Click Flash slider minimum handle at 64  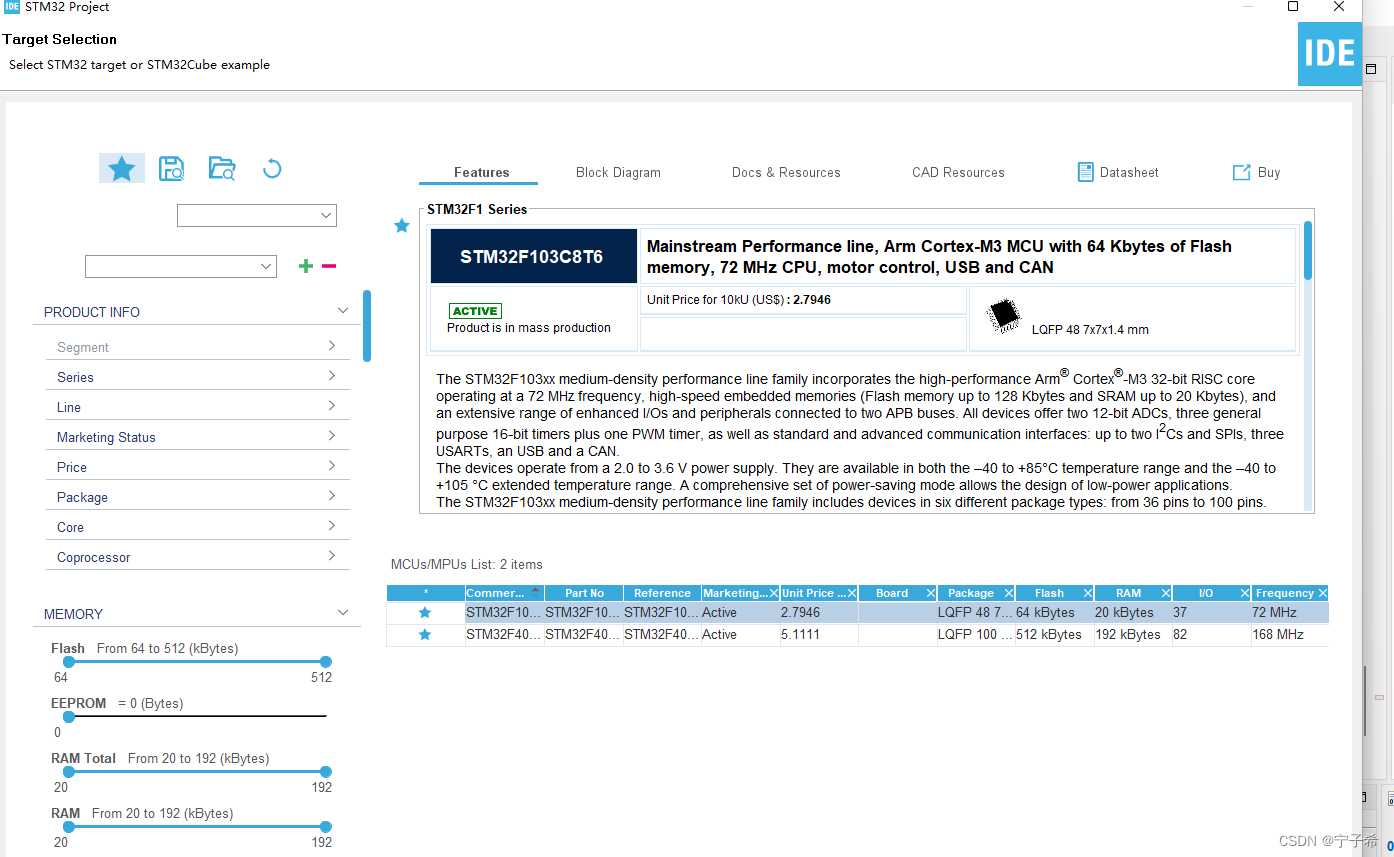pos(68,662)
